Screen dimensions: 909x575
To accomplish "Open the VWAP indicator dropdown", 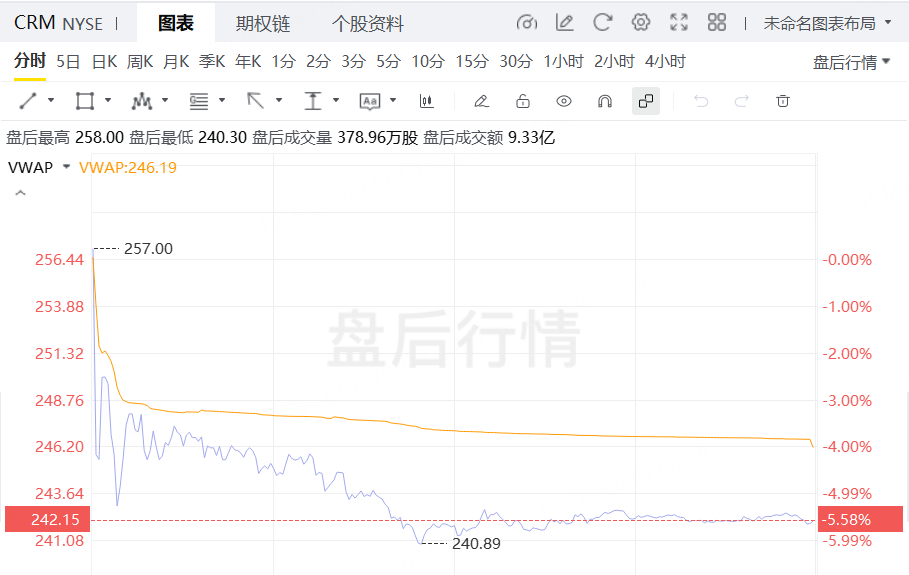I will pyautogui.click(x=66, y=167).
